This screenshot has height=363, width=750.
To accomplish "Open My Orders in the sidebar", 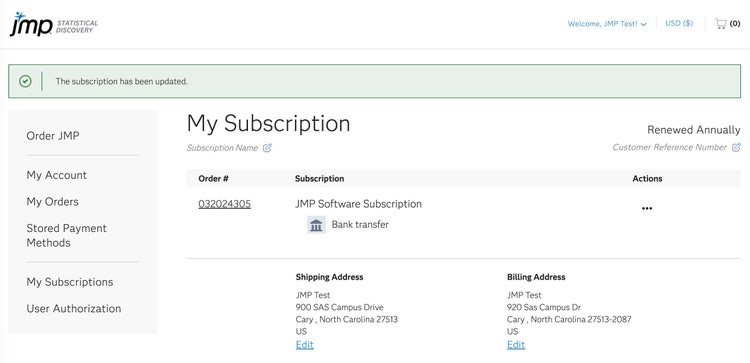I will coord(52,202).
